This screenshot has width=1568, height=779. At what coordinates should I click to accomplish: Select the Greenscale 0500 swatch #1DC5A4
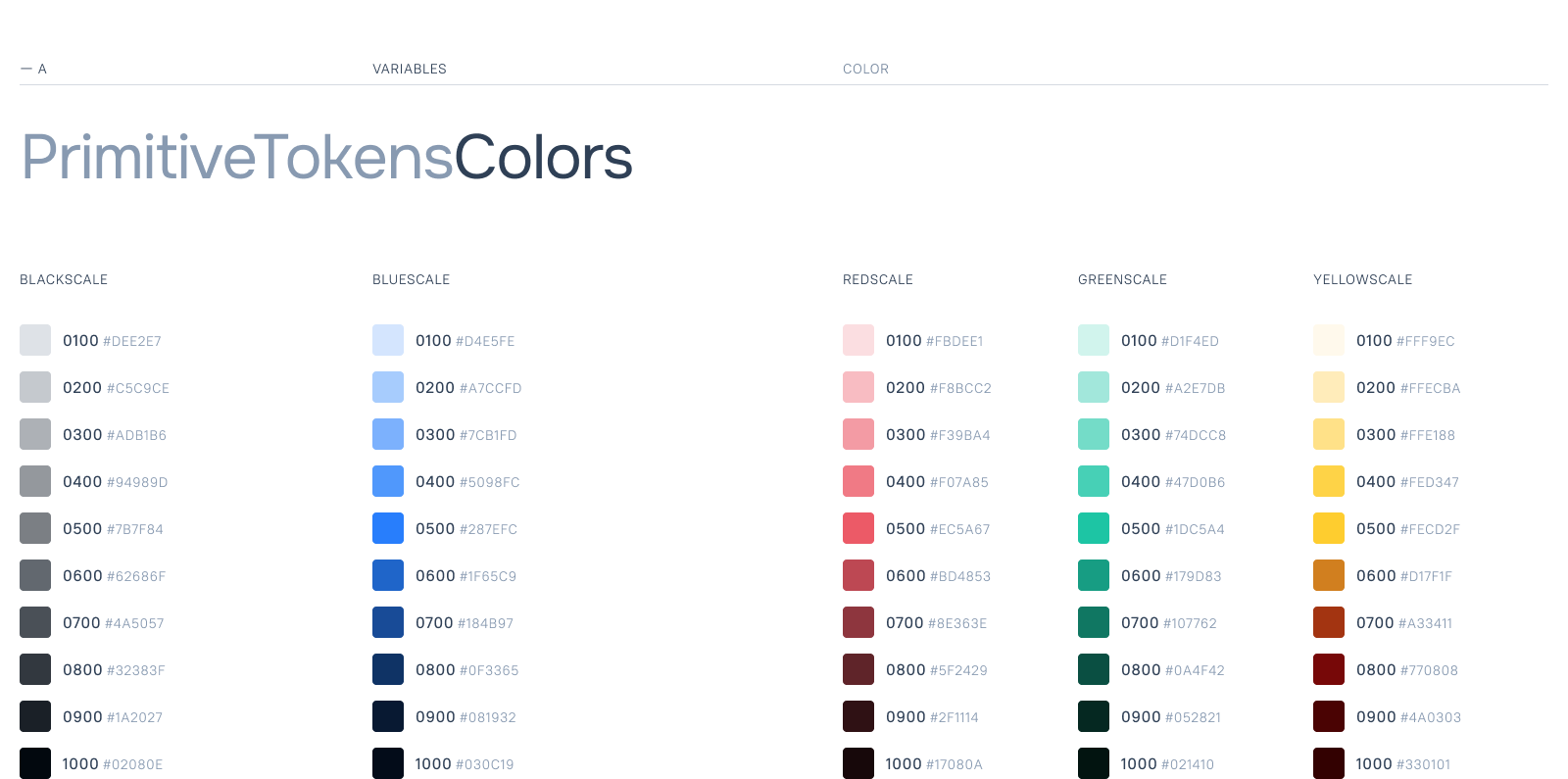(x=1094, y=528)
